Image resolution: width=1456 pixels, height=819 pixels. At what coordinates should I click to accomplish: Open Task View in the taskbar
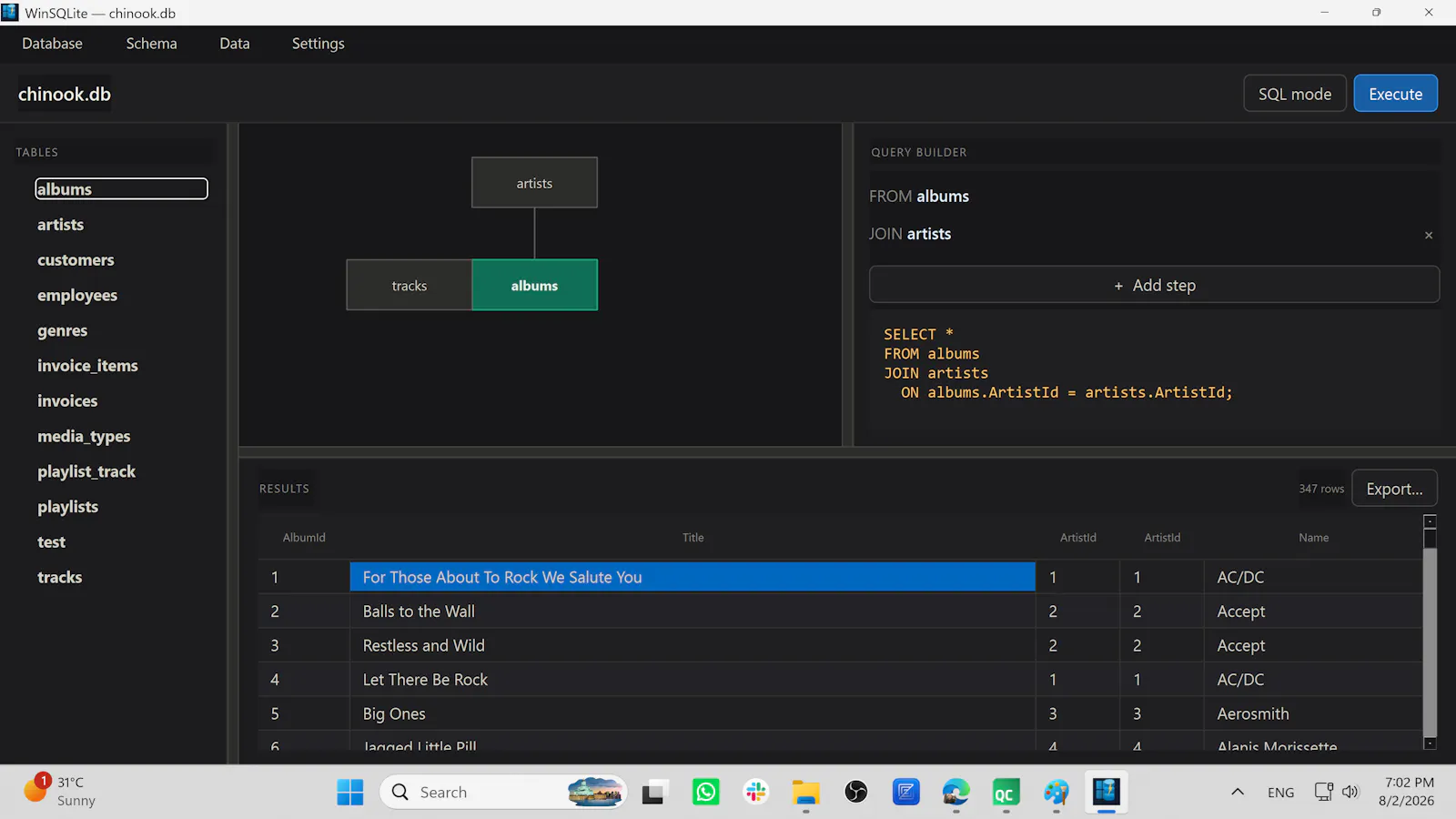653,792
